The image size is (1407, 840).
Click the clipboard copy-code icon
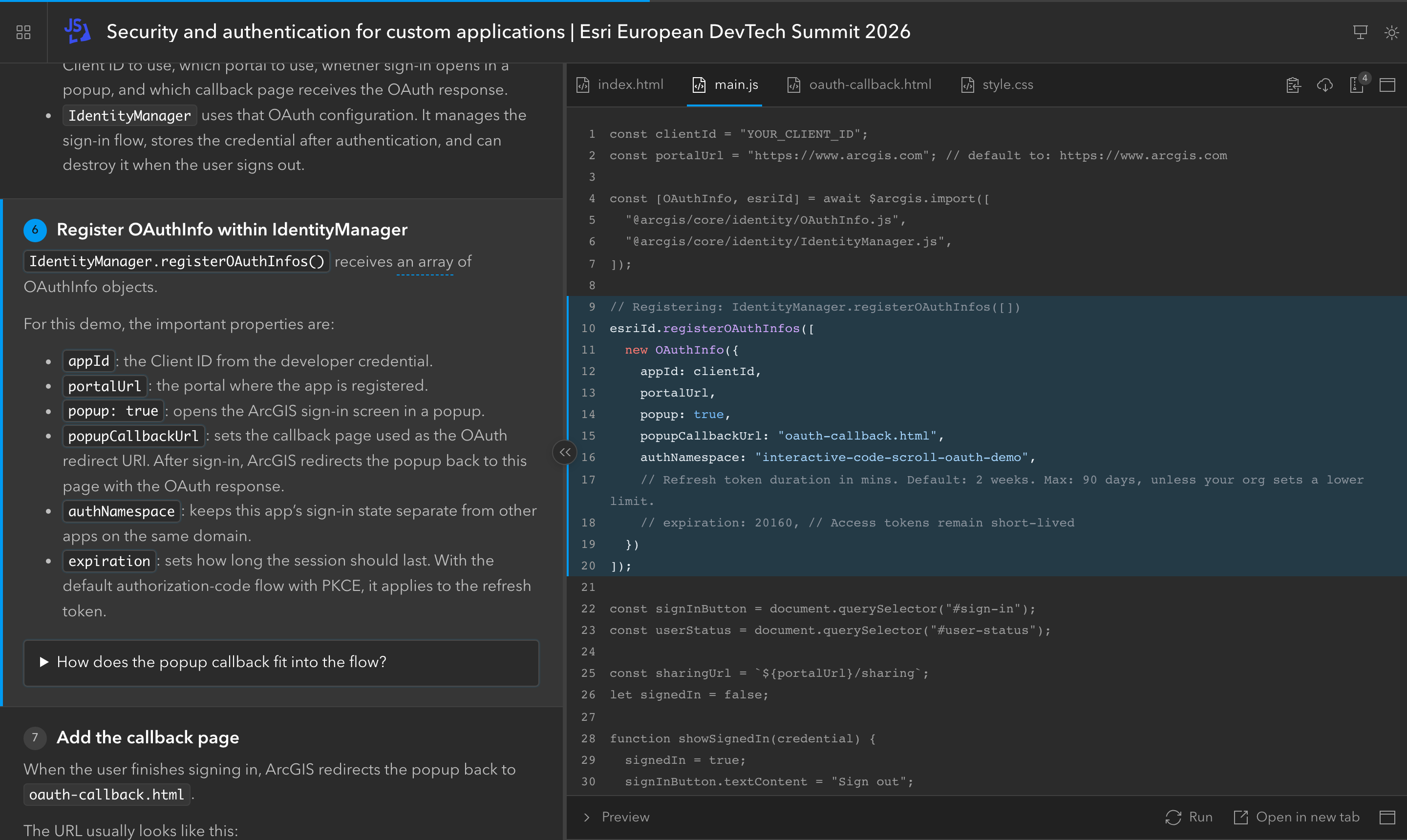[1293, 85]
